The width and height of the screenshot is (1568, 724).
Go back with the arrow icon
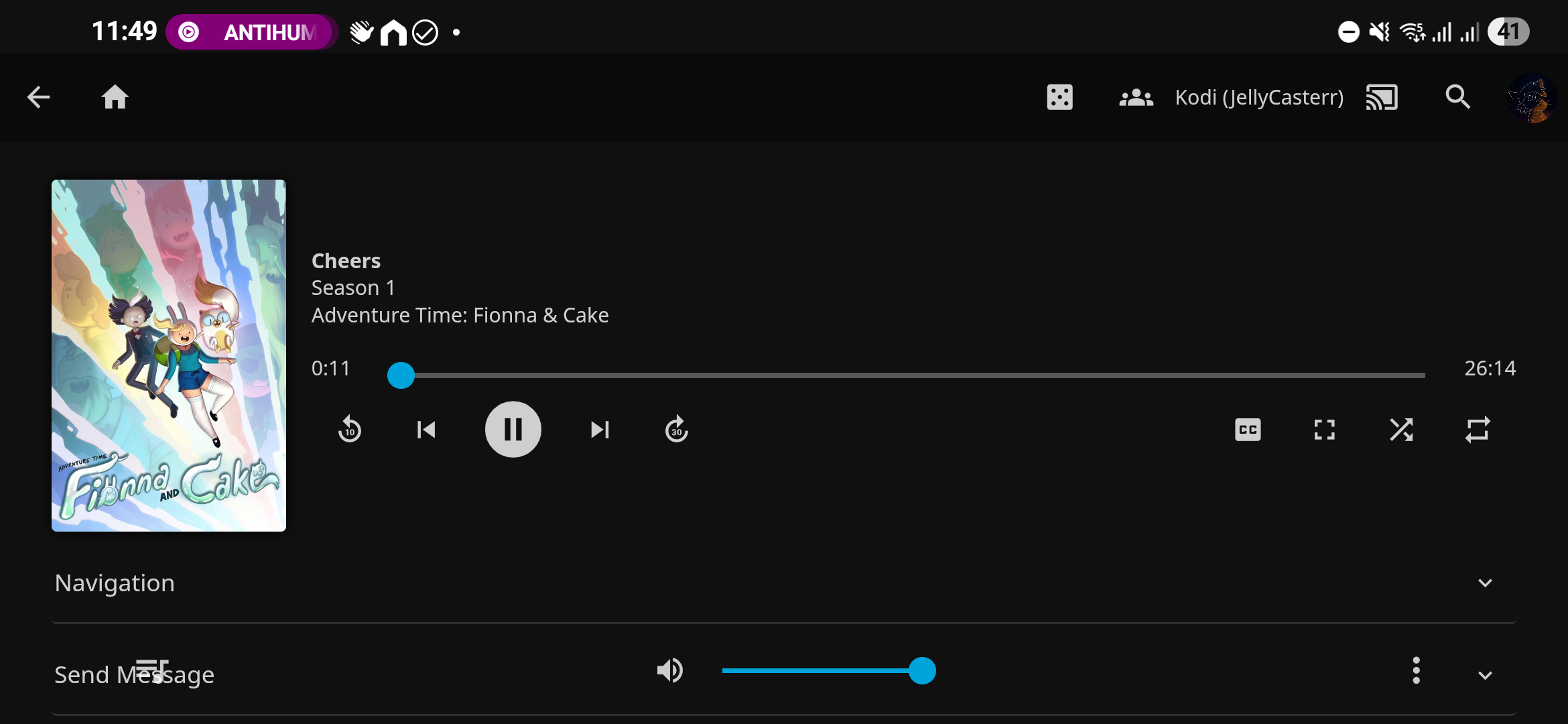click(x=38, y=97)
